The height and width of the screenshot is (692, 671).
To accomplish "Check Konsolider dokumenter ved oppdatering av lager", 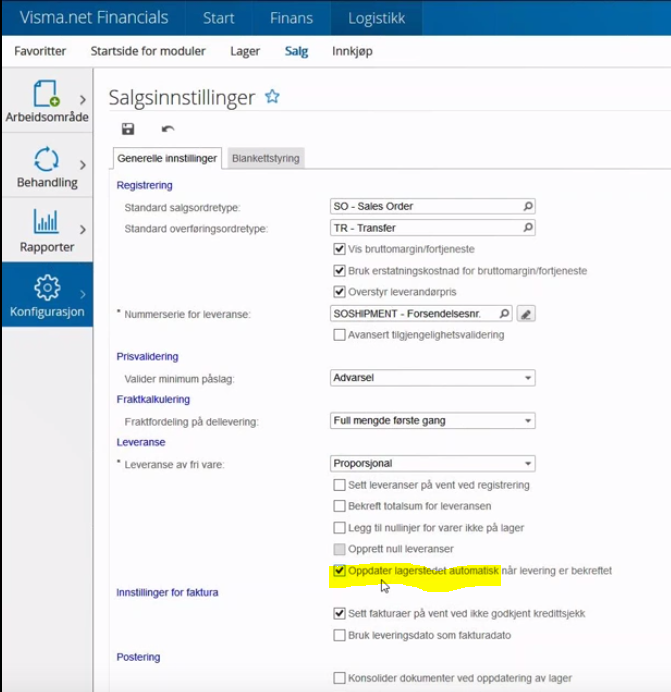I will [339, 678].
